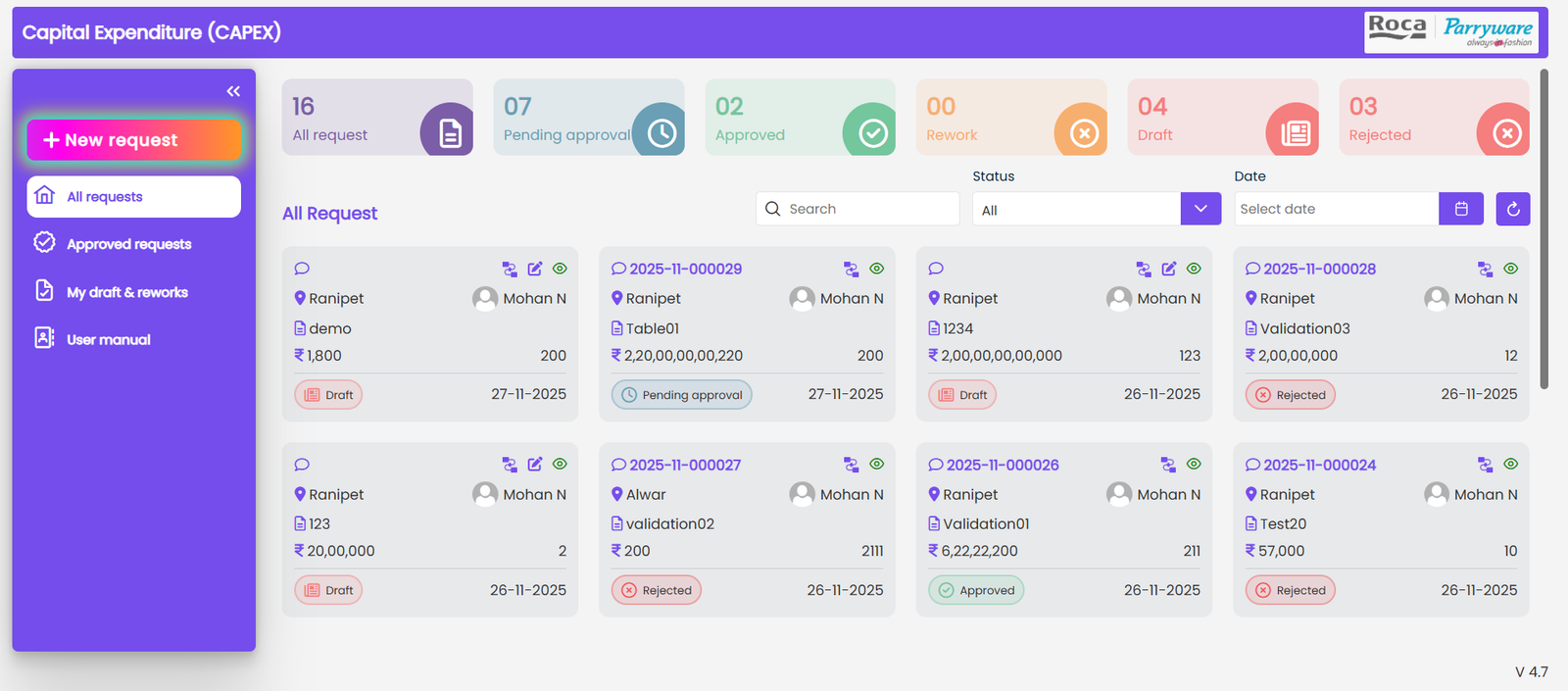This screenshot has height=691, width=1568.
Task: Open request link 2025-11-000029
Action: [686, 269]
